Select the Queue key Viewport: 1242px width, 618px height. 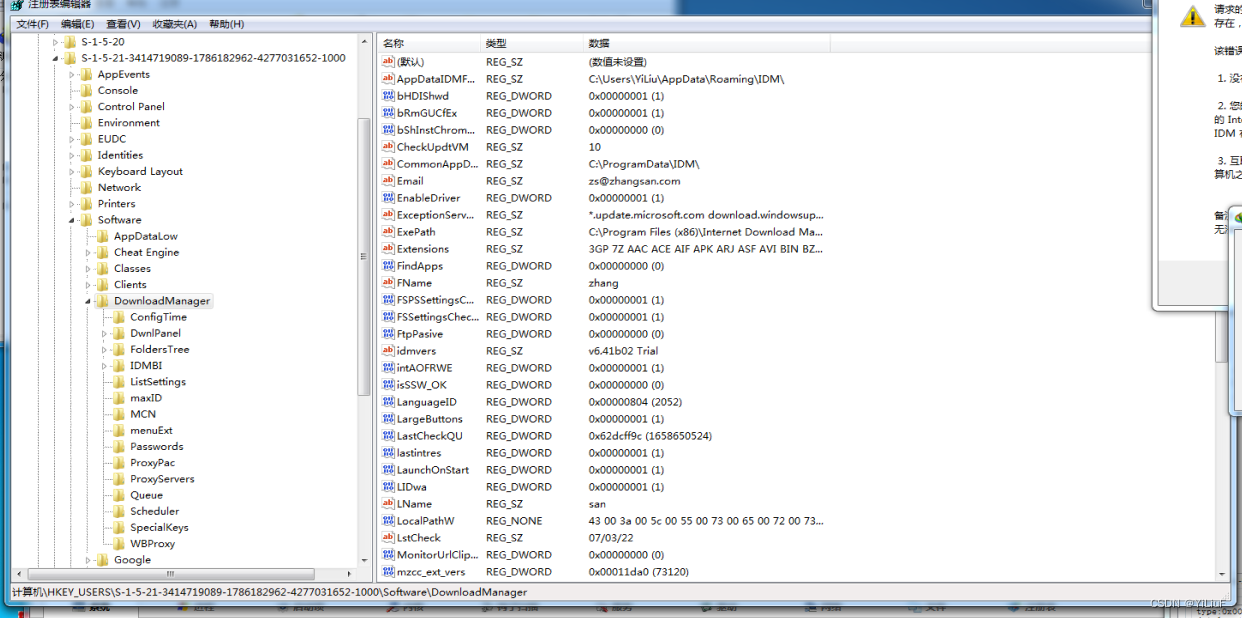click(x=146, y=495)
